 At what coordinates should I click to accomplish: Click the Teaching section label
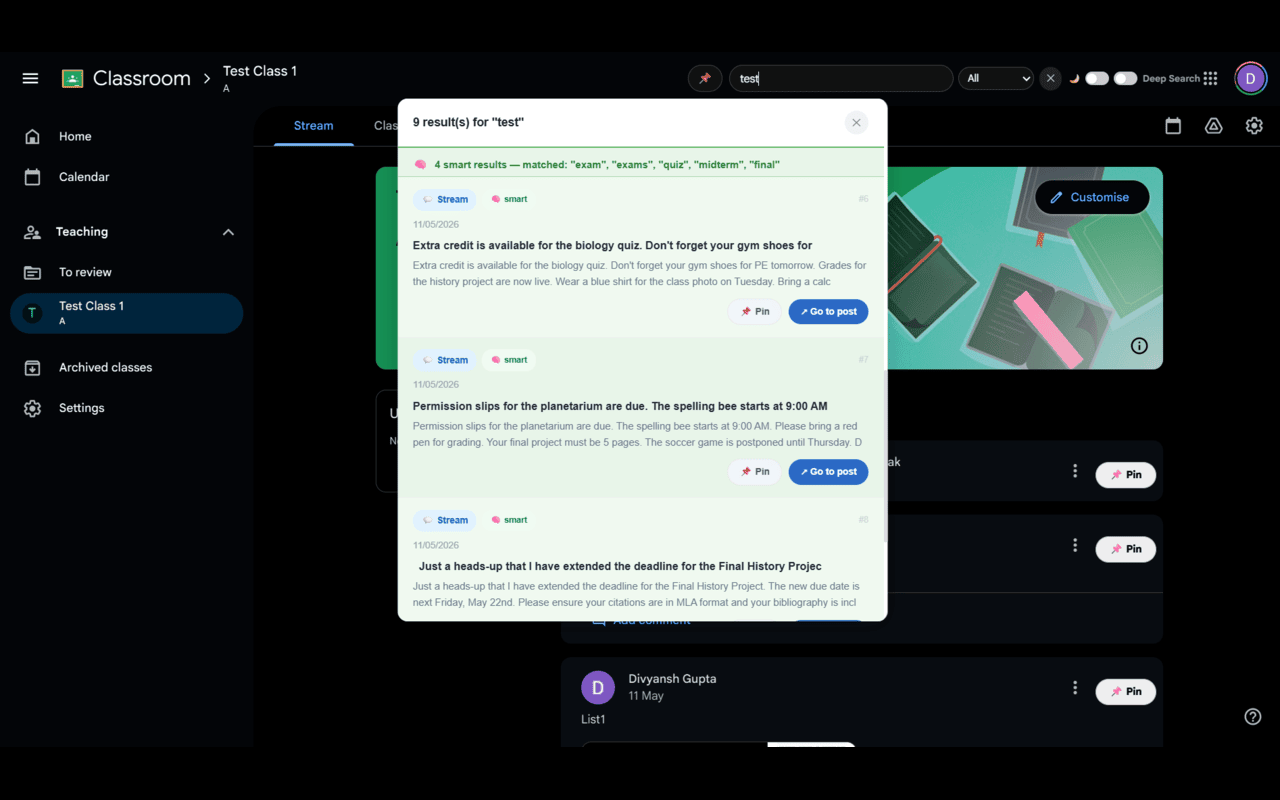(82, 232)
